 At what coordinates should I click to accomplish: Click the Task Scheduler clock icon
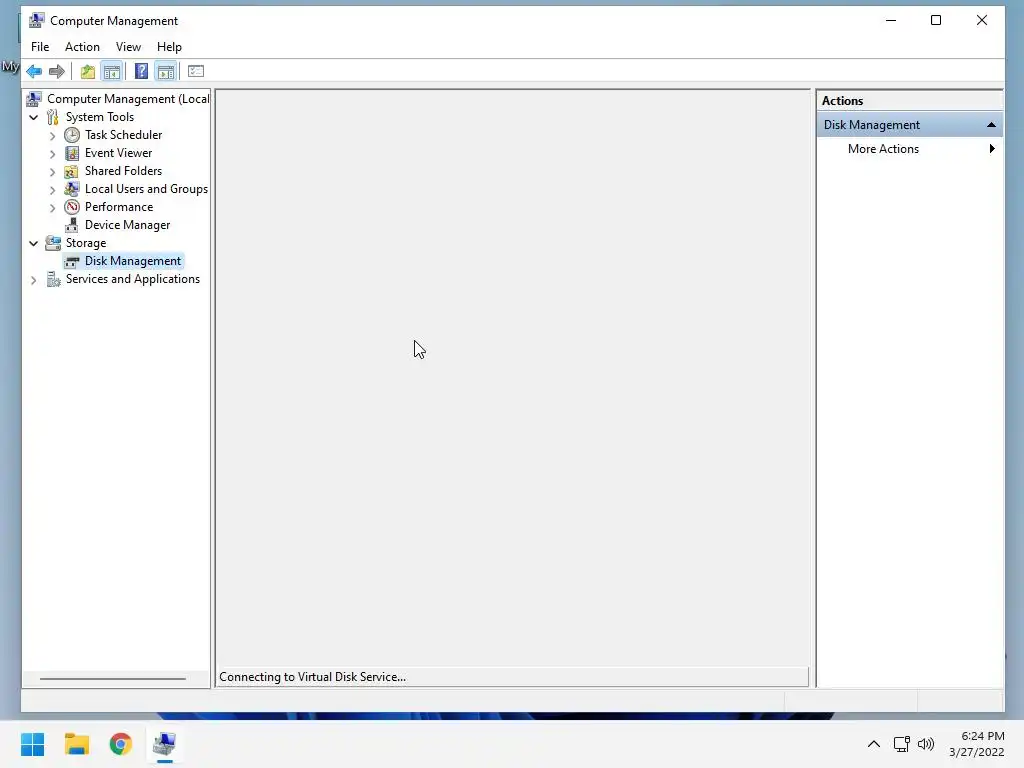click(x=72, y=135)
